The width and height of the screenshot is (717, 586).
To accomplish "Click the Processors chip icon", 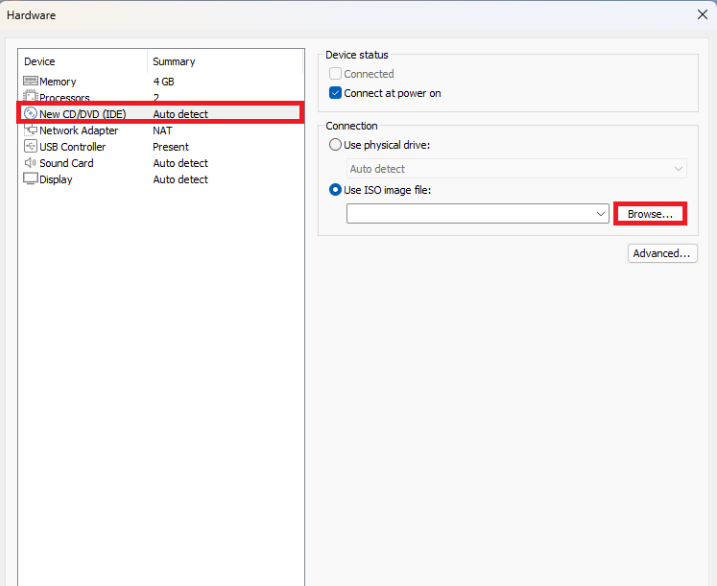I will pyautogui.click(x=30, y=97).
